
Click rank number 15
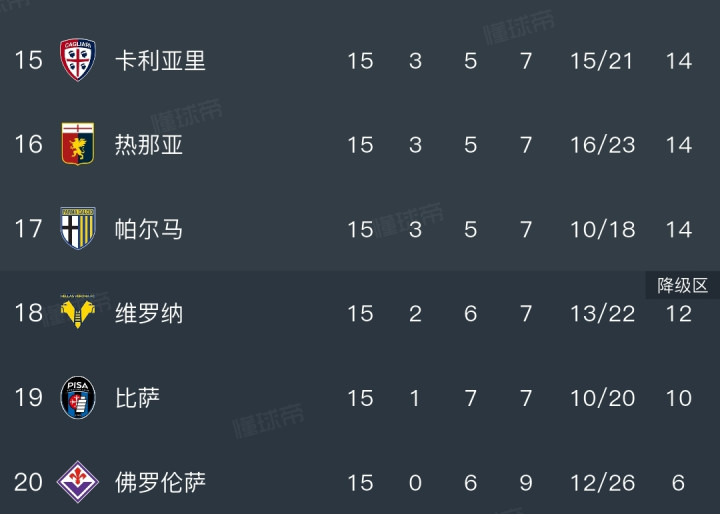28,60
